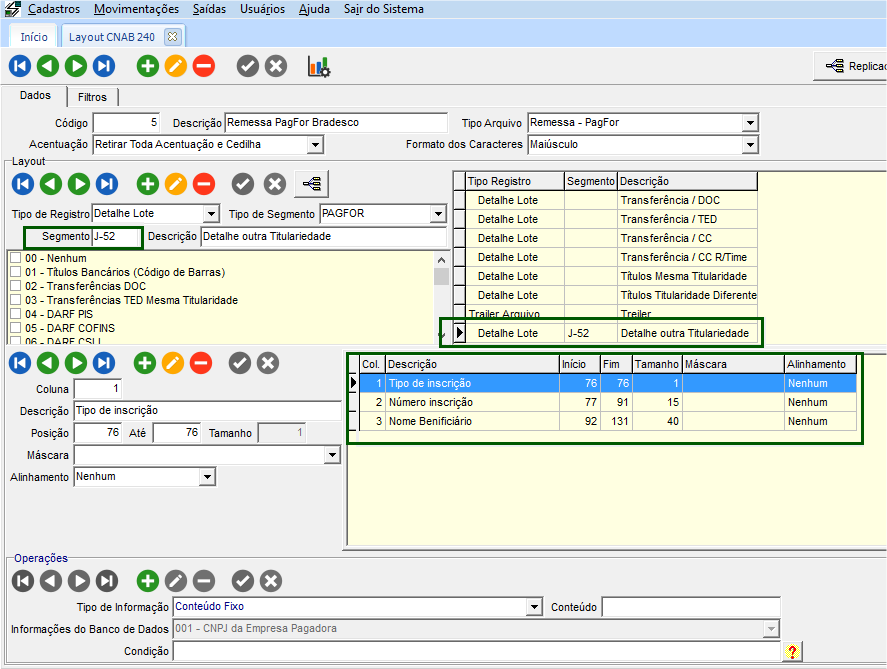Click the chart report icon in top toolbar
Image resolution: width=887 pixels, height=669 pixels.
coord(319,67)
